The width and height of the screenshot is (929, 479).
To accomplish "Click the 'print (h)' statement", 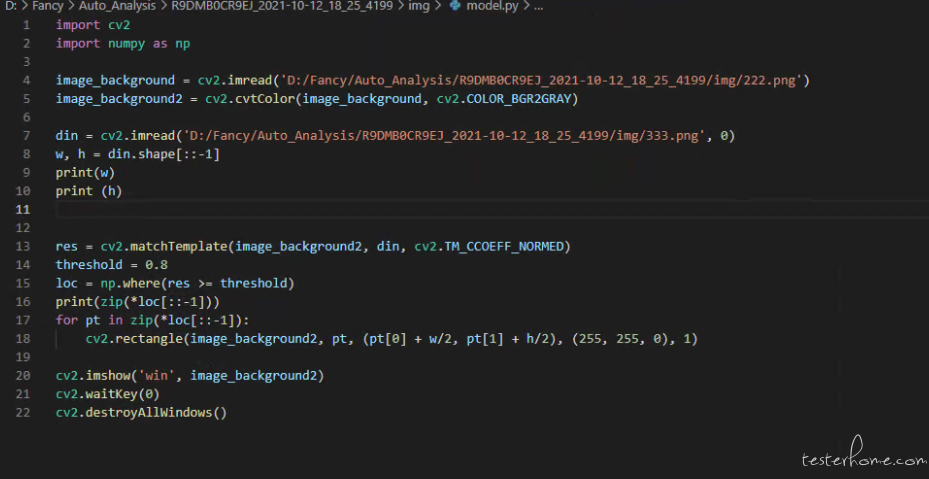I will click(89, 191).
